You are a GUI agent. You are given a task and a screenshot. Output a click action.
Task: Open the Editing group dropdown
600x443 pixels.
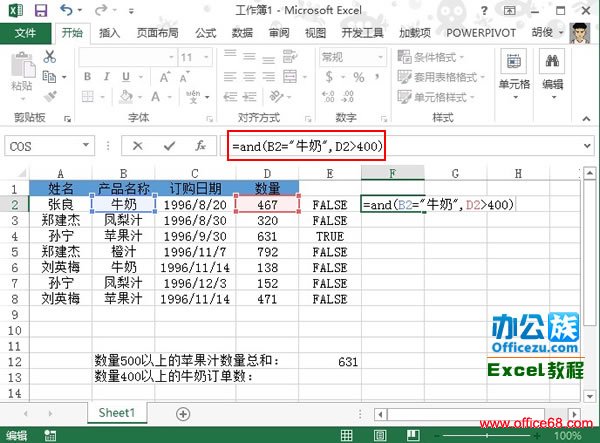coord(553,74)
